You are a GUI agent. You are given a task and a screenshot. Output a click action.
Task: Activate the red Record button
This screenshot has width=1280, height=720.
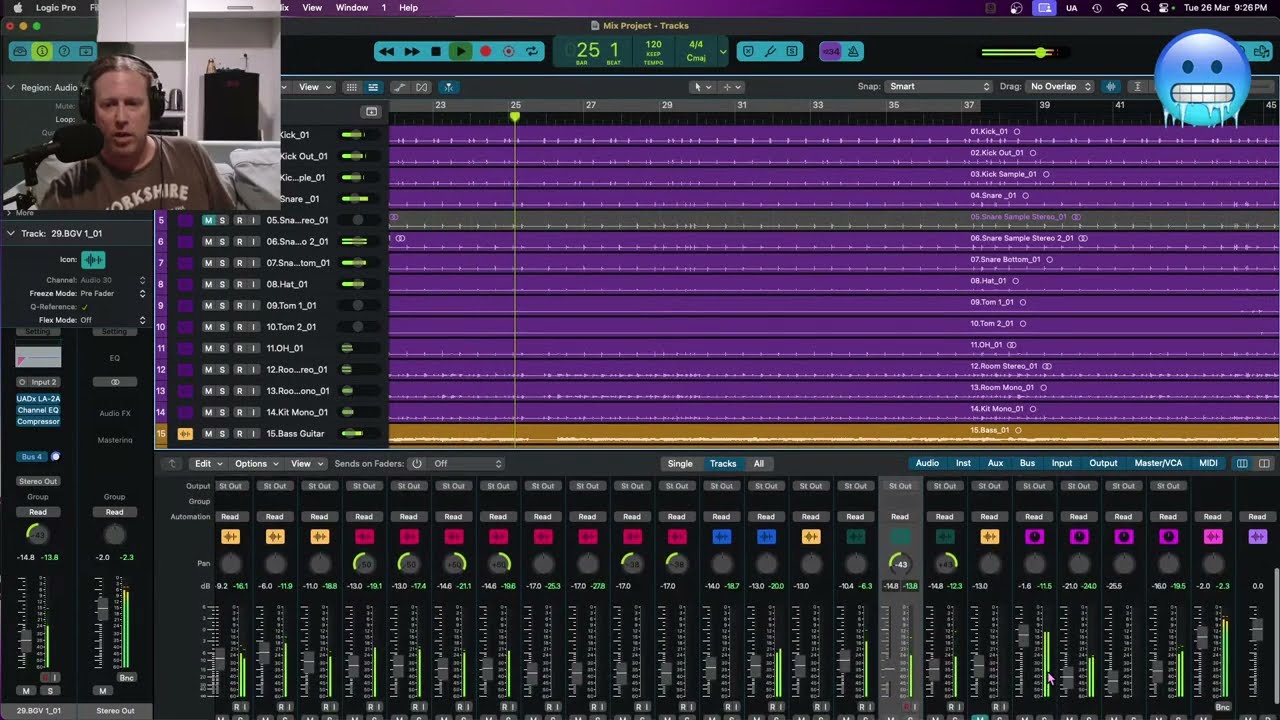pos(485,51)
